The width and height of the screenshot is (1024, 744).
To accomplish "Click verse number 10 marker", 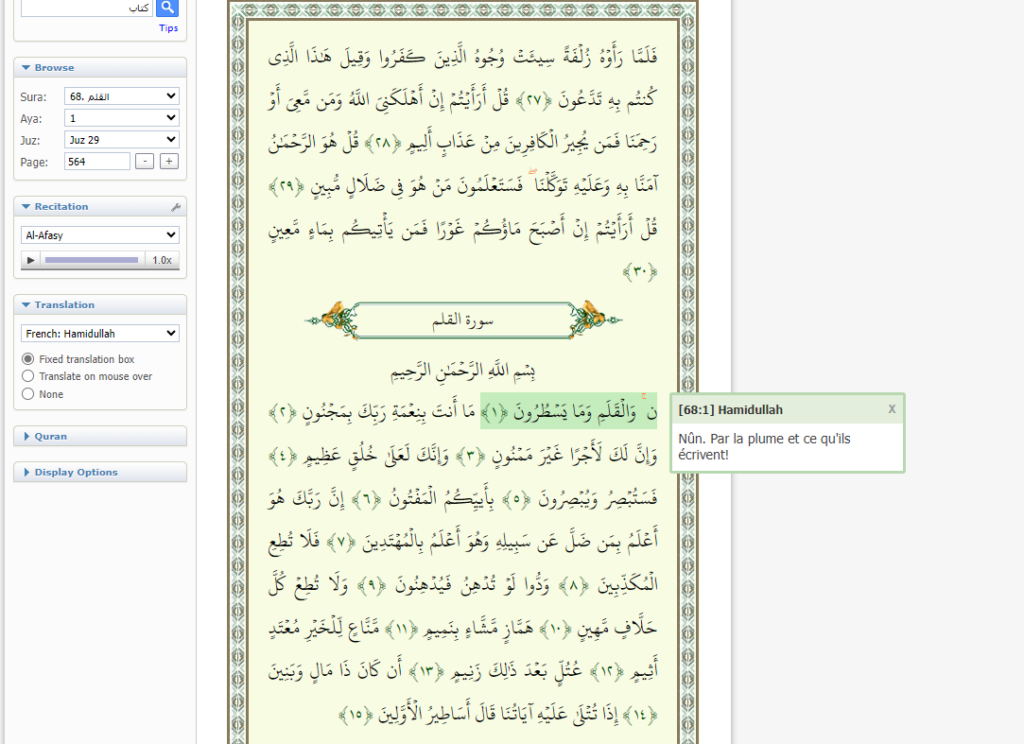I will (x=555, y=630).
